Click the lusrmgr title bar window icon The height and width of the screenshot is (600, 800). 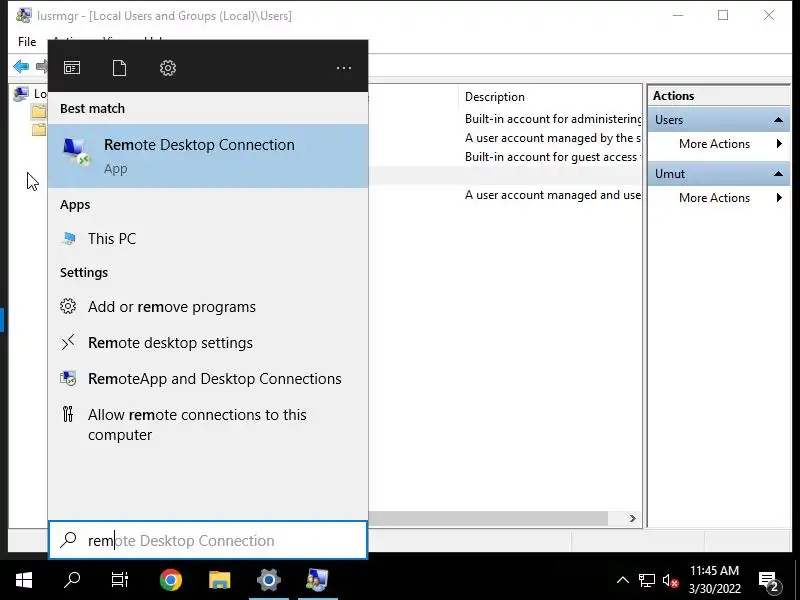click(x=23, y=15)
